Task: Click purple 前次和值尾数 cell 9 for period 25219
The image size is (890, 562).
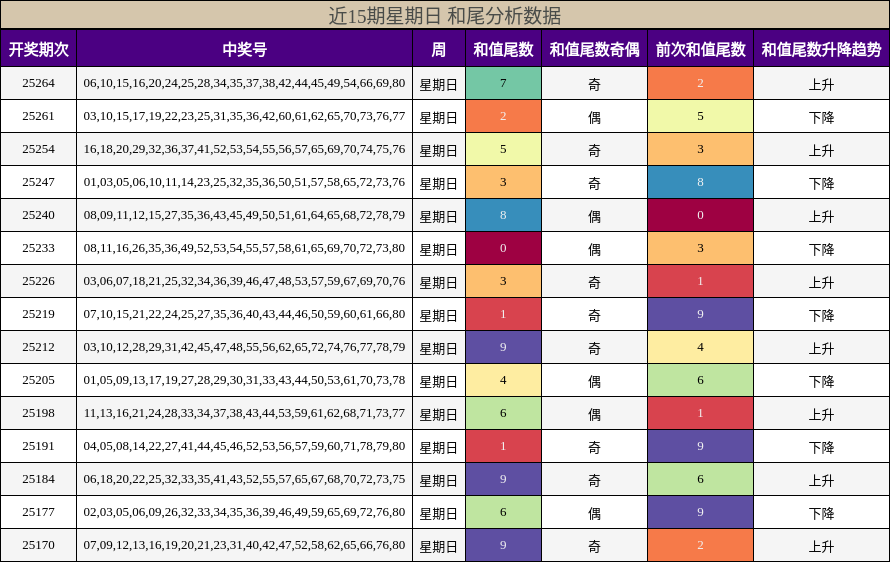Action: (700, 314)
